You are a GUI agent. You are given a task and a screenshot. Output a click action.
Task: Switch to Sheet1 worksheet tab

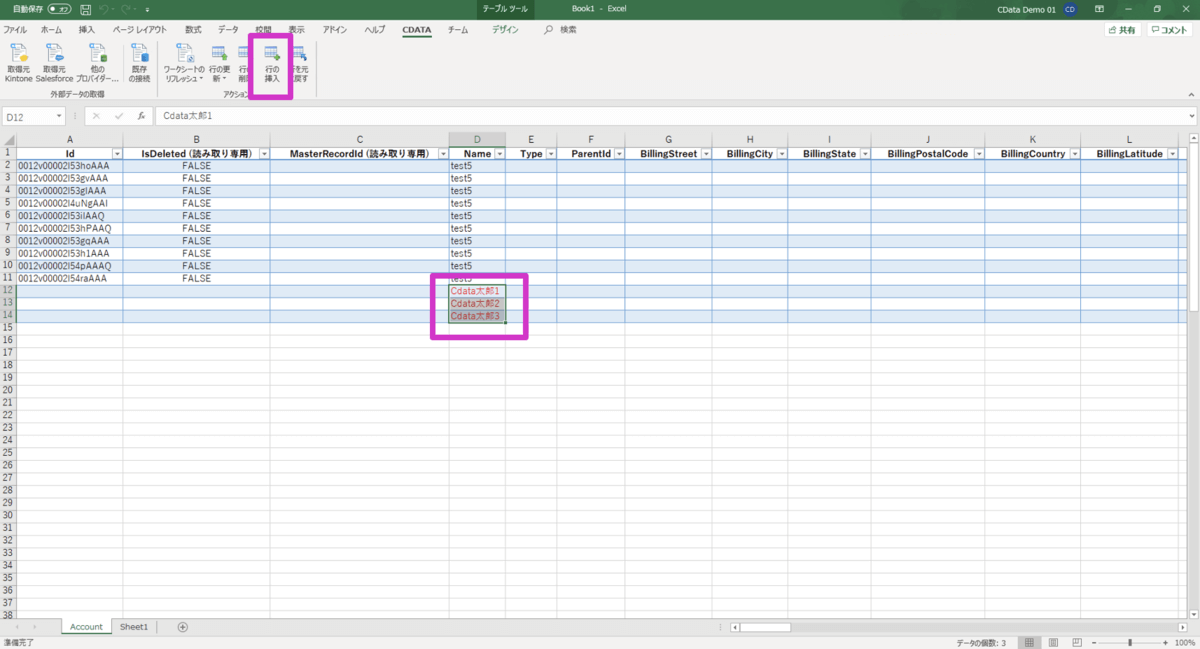134,627
